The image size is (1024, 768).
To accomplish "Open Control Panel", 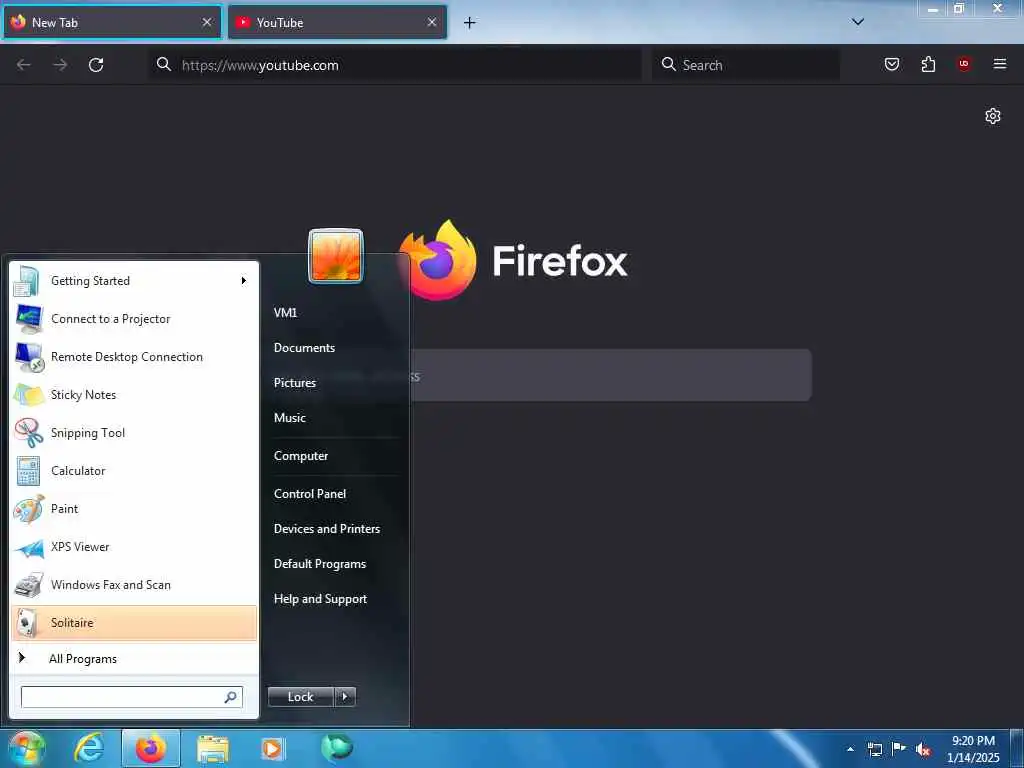I will pos(310,494).
